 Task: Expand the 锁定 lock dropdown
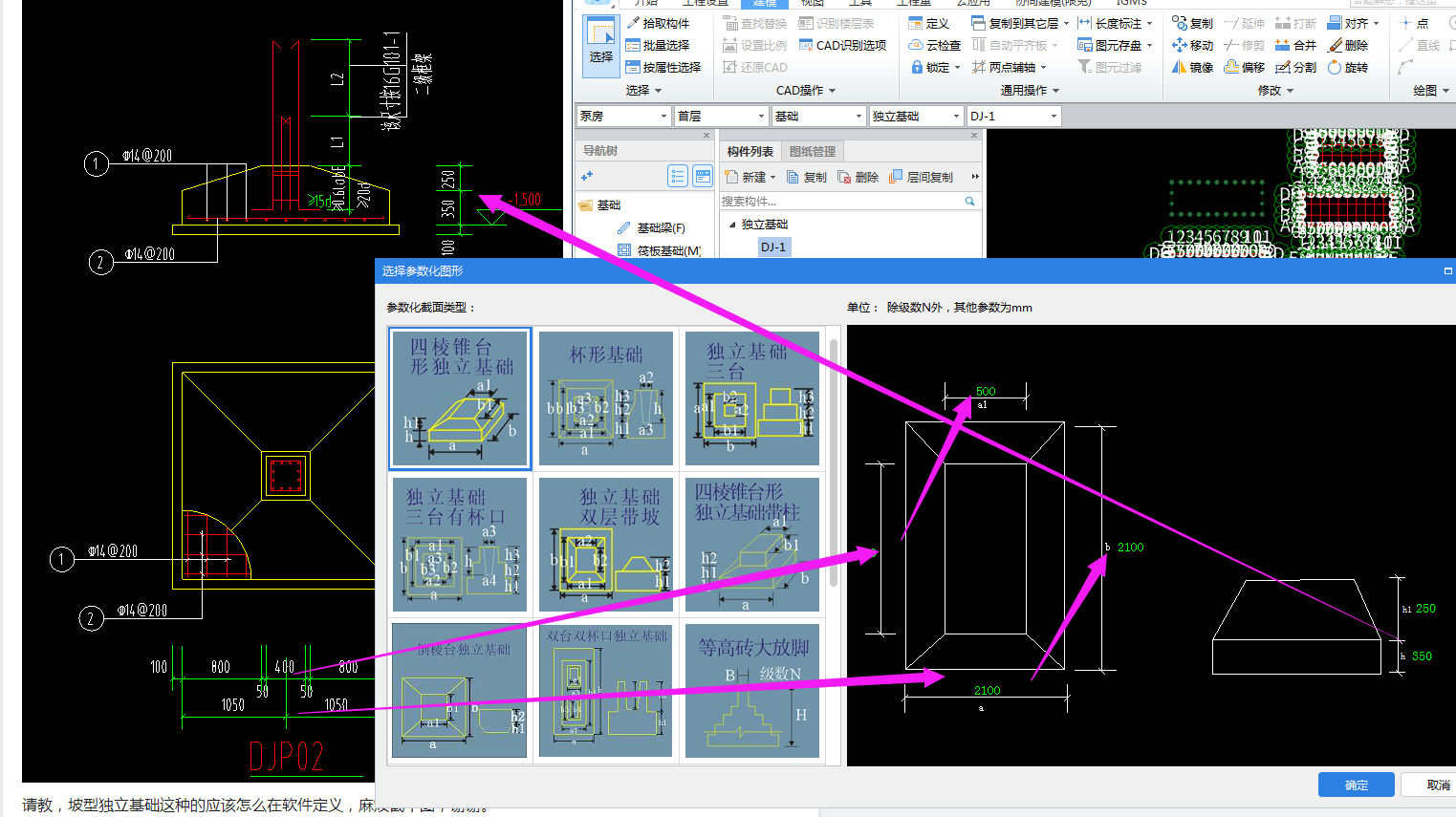pos(957,67)
